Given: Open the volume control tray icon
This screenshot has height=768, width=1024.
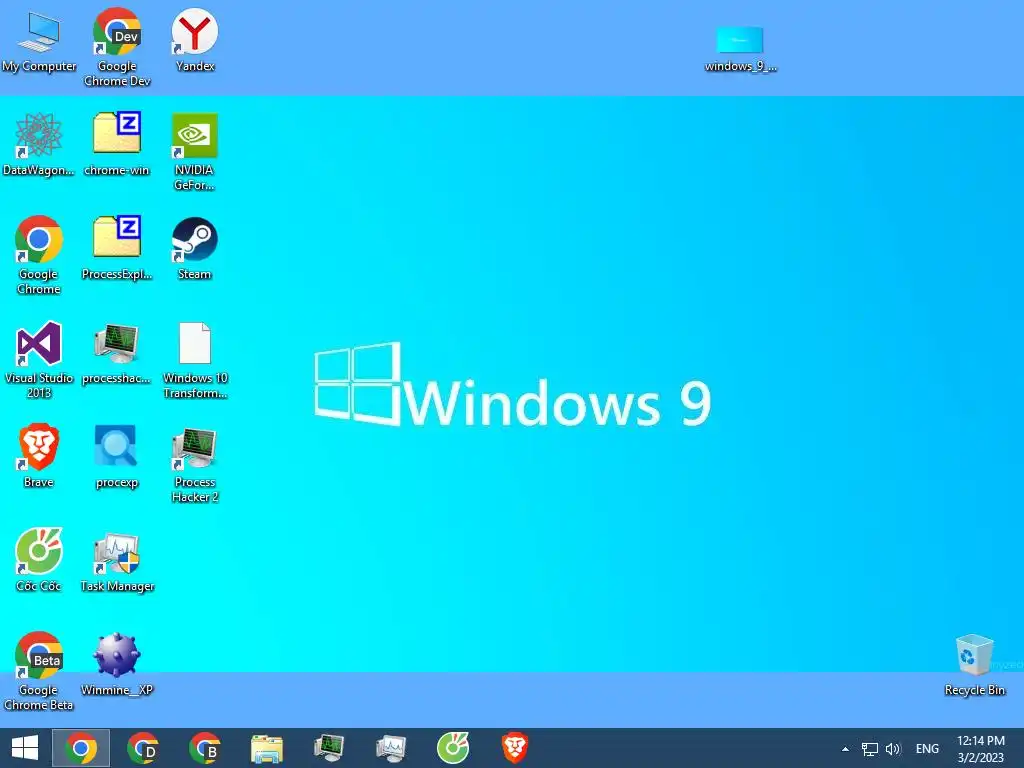Looking at the screenshot, I should coord(893,749).
